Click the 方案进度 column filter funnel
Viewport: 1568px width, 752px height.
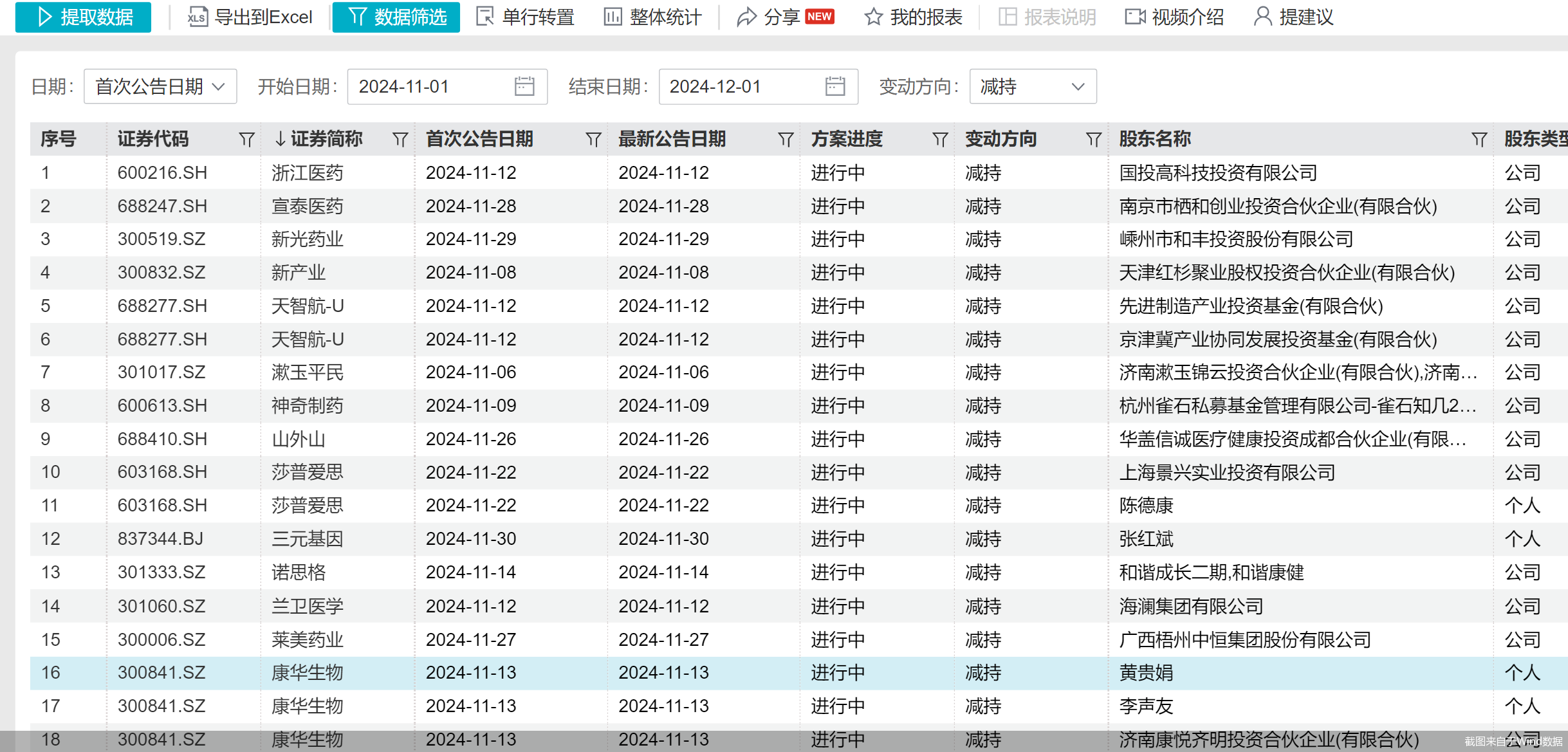point(939,138)
